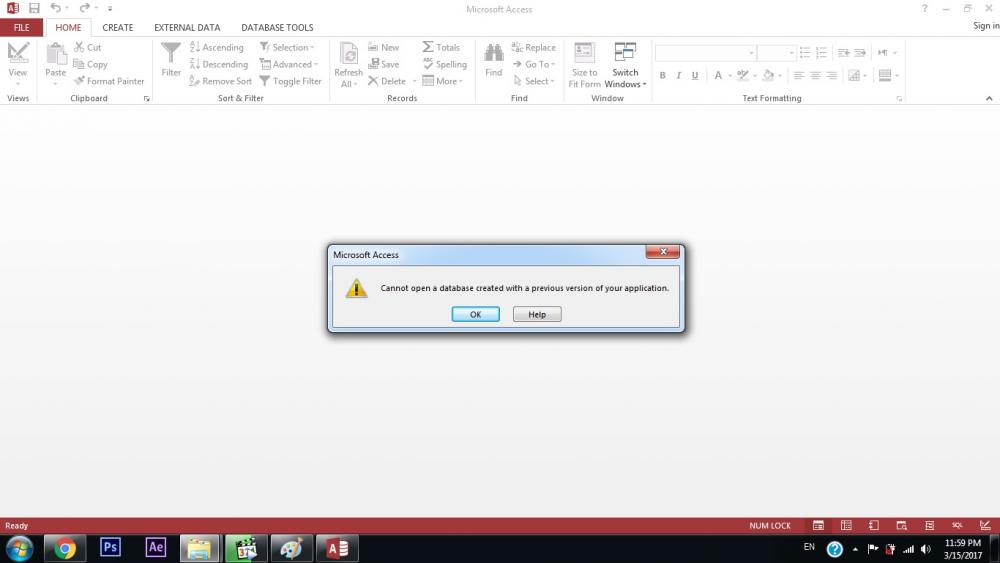Click New record command

click(383, 47)
